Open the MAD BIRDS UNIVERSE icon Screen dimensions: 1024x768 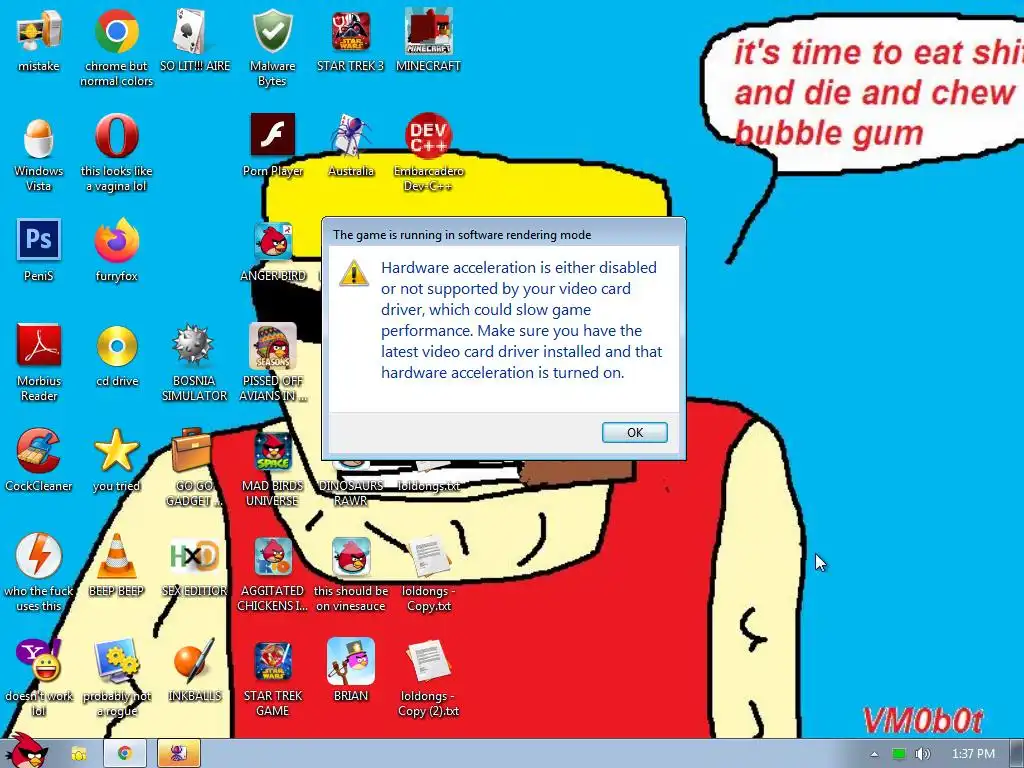pyautogui.click(x=272, y=452)
